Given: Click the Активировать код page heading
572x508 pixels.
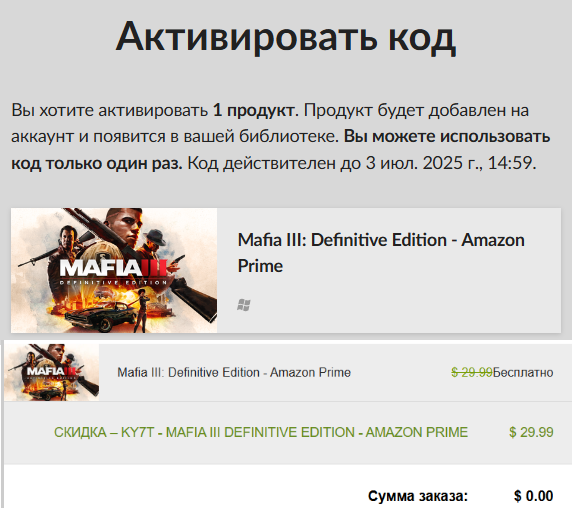Looking at the screenshot, I should point(286,37).
